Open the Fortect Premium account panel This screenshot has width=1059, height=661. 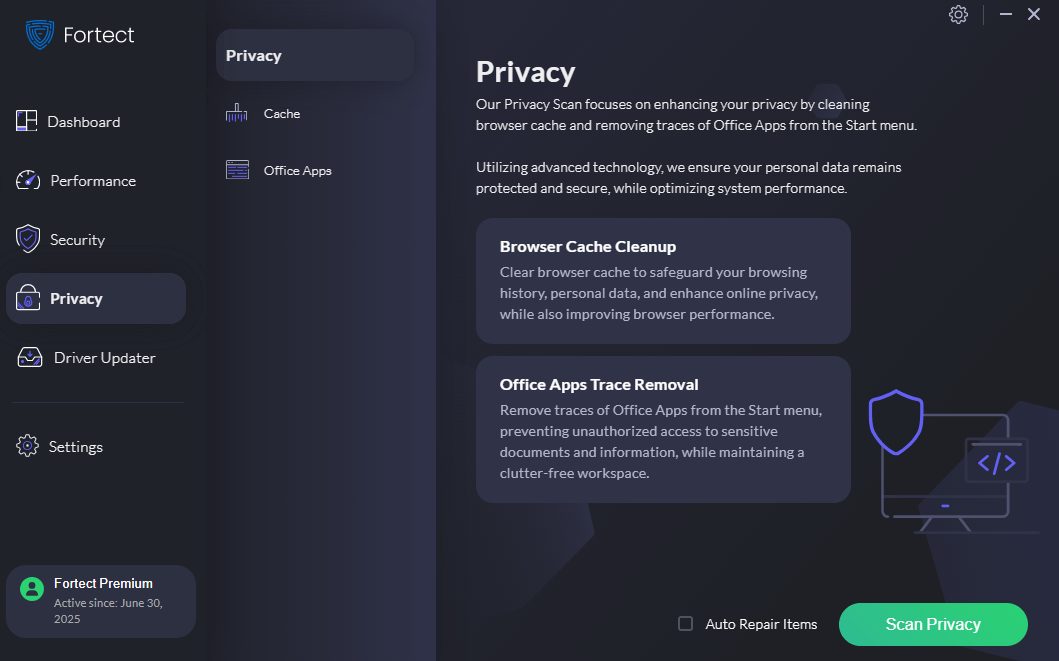coord(100,601)
